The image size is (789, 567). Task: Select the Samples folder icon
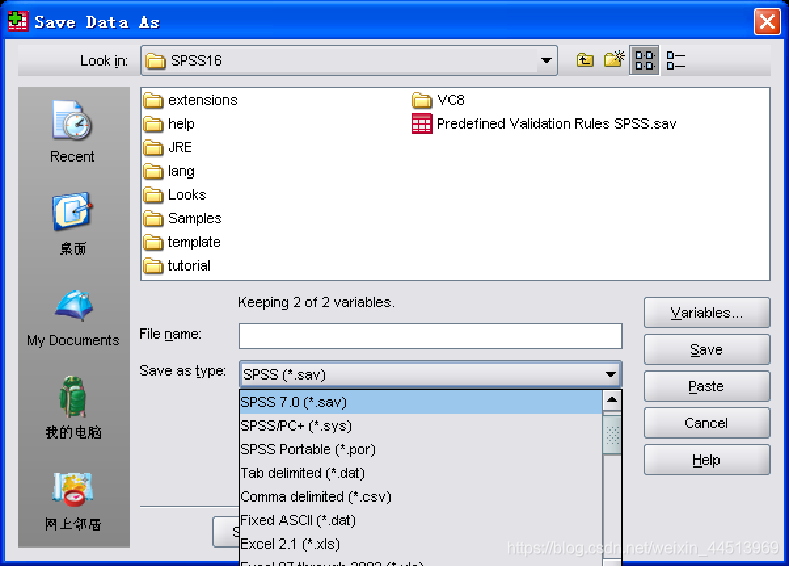click(x=153, y=218)
